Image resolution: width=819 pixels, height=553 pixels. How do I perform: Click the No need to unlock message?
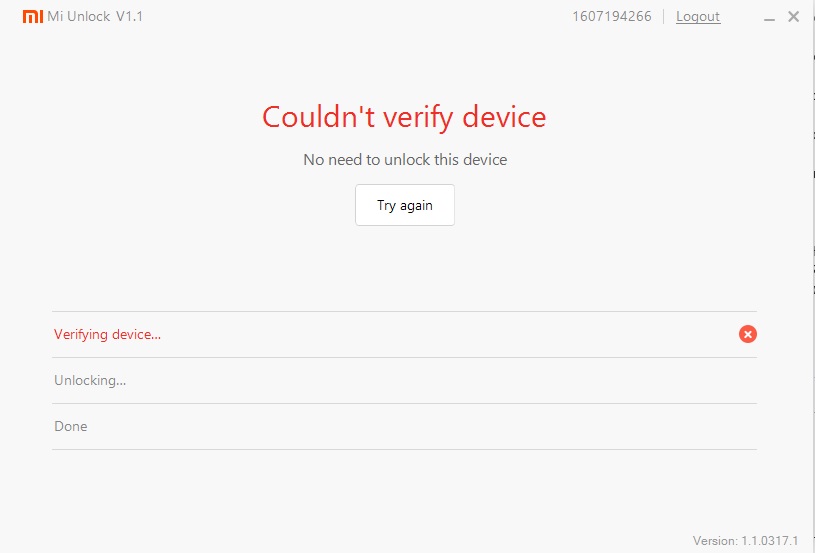[x=405, y=159]
